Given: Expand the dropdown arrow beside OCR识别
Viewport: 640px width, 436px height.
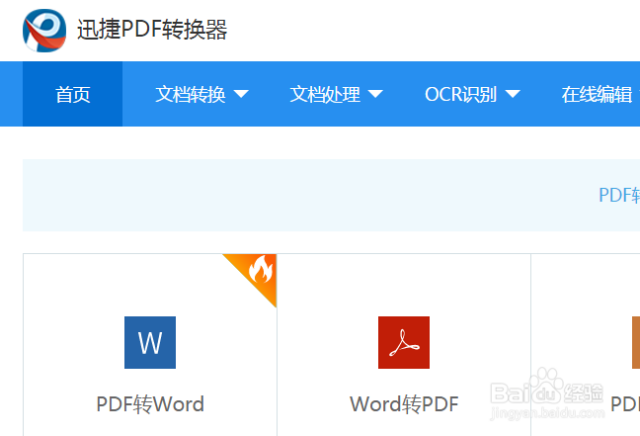Looking at the screenshot, I should click(513, 94).
